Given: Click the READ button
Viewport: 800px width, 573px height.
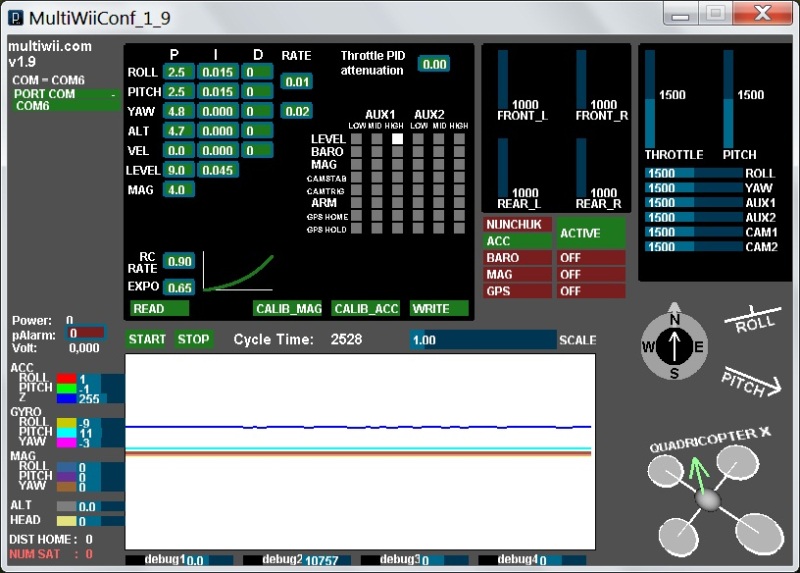Looking at the screenshot, I should 160,309.
